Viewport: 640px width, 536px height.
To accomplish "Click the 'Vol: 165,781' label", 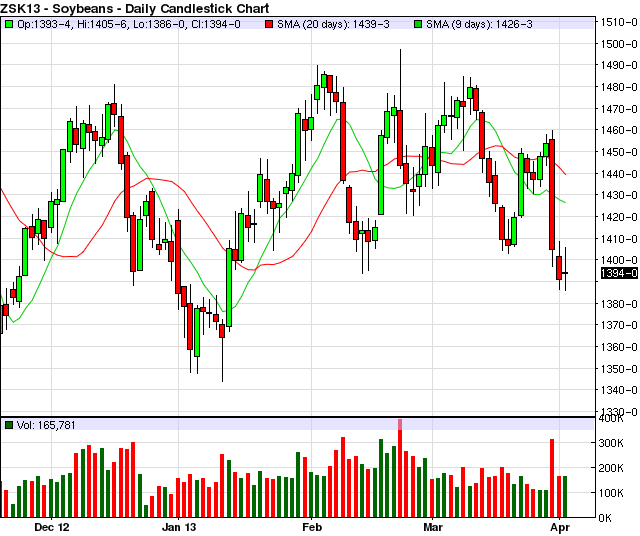I will (x=46, y=425).
